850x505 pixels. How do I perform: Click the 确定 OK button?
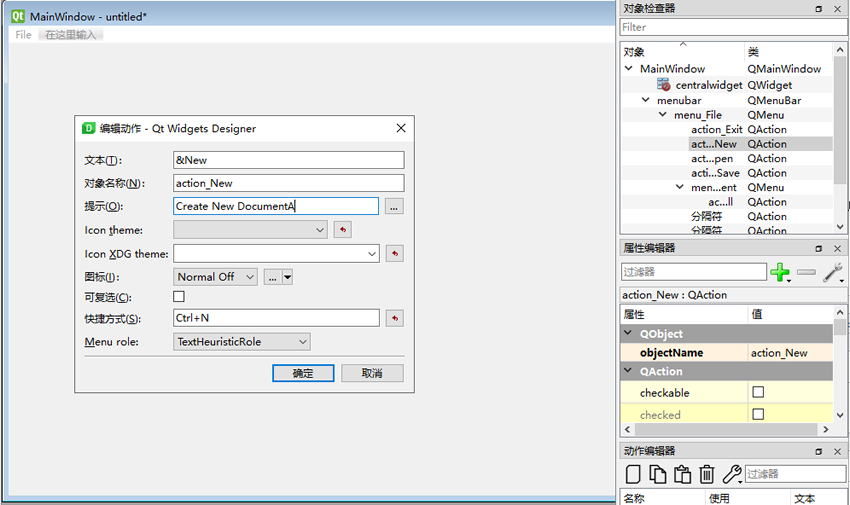(303, 373)
